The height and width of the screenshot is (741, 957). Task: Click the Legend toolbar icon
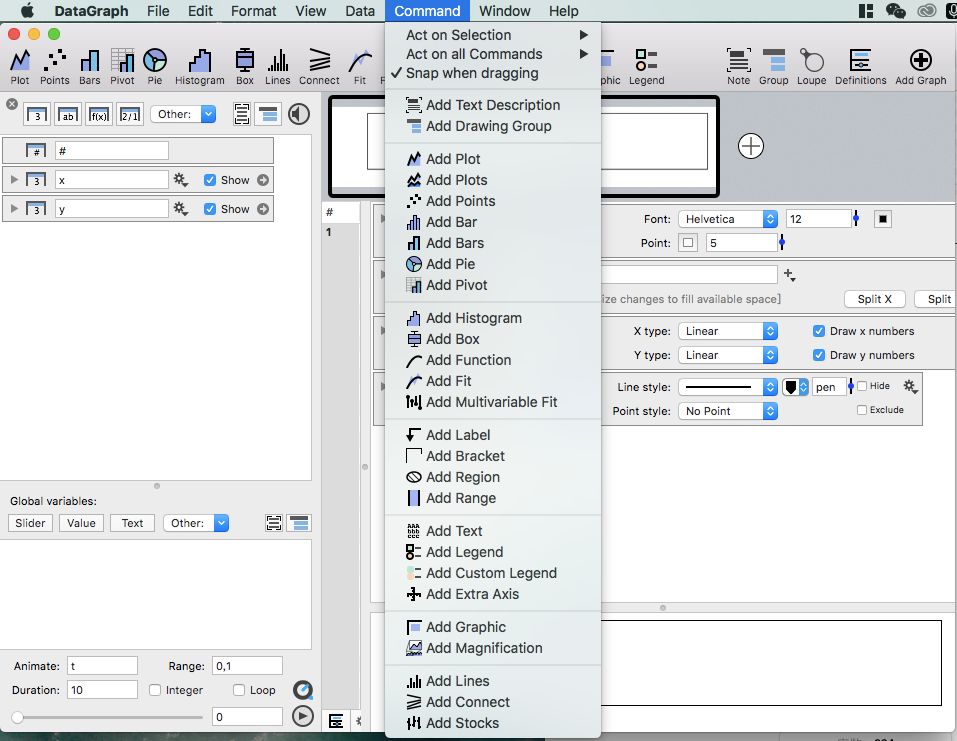[x=646, y=67]
